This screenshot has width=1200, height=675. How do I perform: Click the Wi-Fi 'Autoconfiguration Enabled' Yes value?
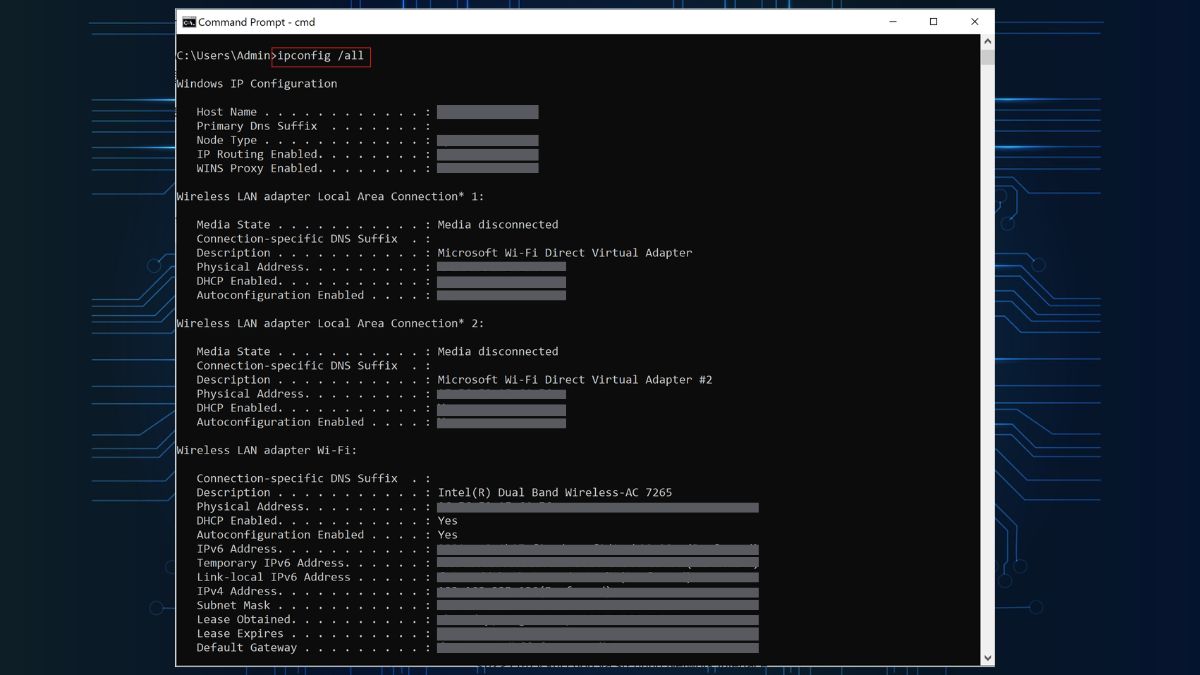point(448,535)
